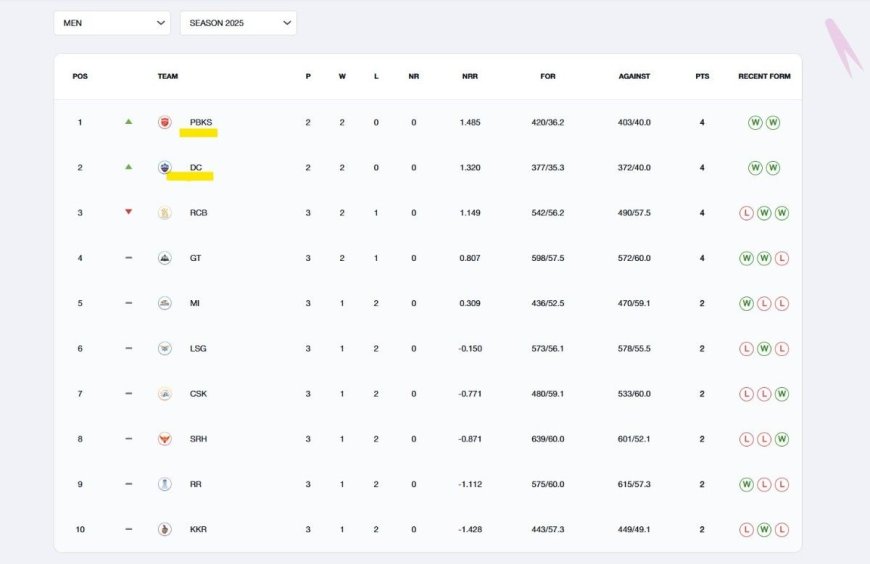Open the SRH team link
Screen dimensions: 870x564
pos(198,439)
